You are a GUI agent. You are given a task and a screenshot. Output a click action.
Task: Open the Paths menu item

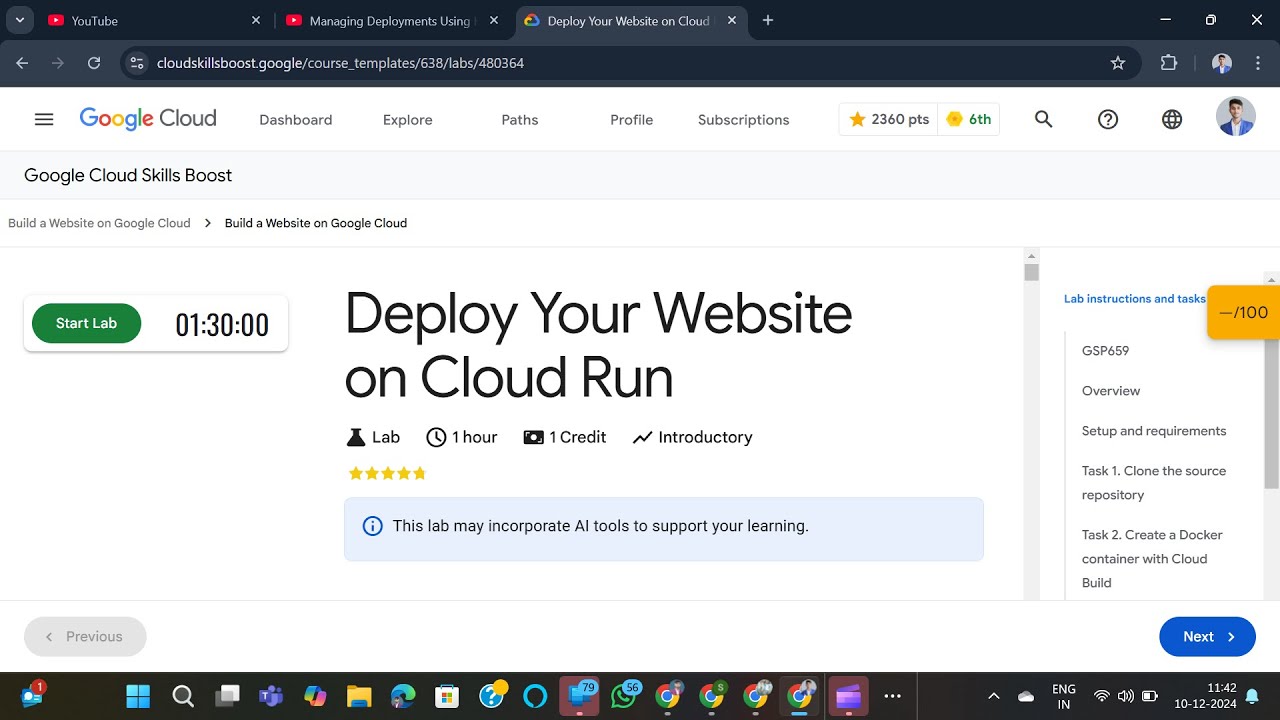pos(520,120)
